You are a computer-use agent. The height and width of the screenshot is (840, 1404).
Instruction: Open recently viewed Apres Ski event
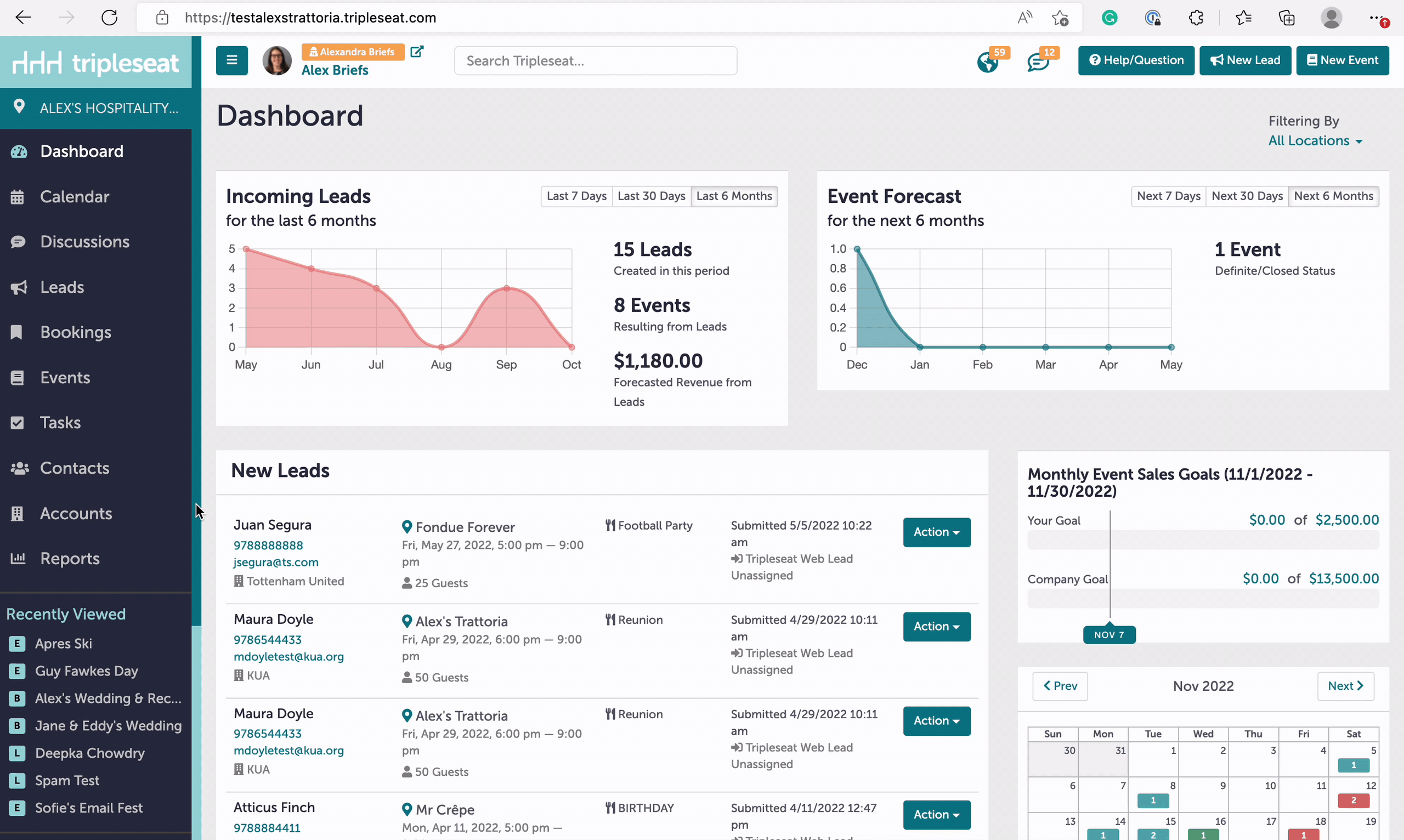click(x=64, y=644)
